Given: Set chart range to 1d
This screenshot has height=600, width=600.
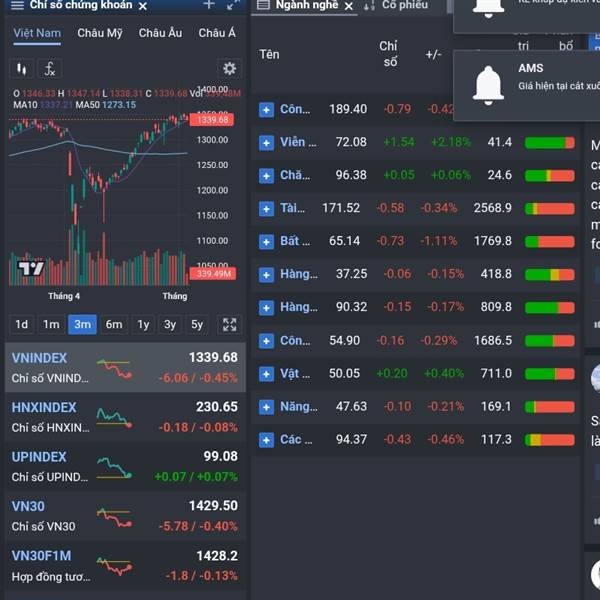Looking at the screenshot, I should 21,324.
